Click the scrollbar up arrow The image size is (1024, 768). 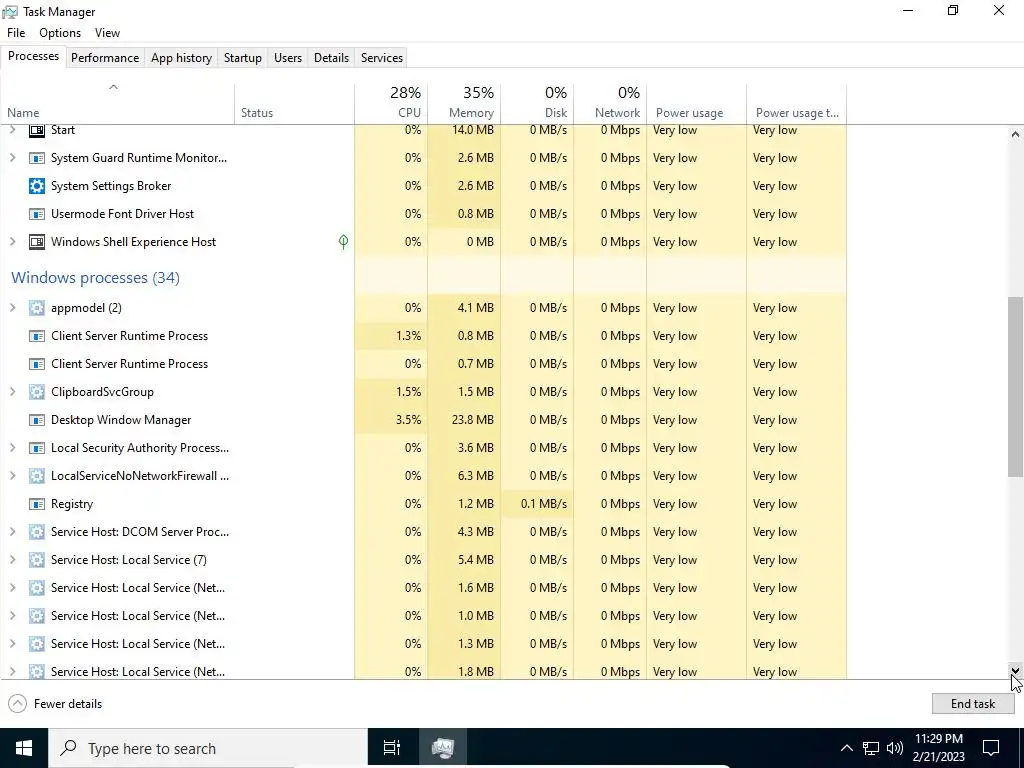(x=1015, y=134)
